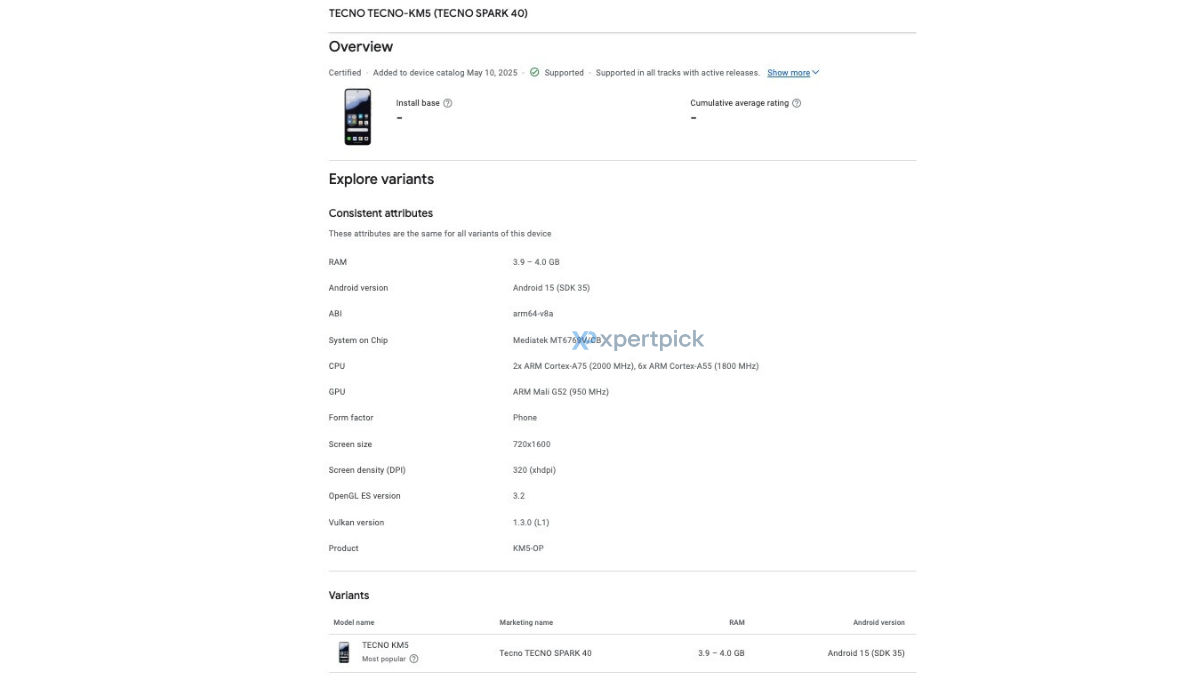Open the phone image in Overview
Viewport: 1200px width, 680px height.
point(357,117)
